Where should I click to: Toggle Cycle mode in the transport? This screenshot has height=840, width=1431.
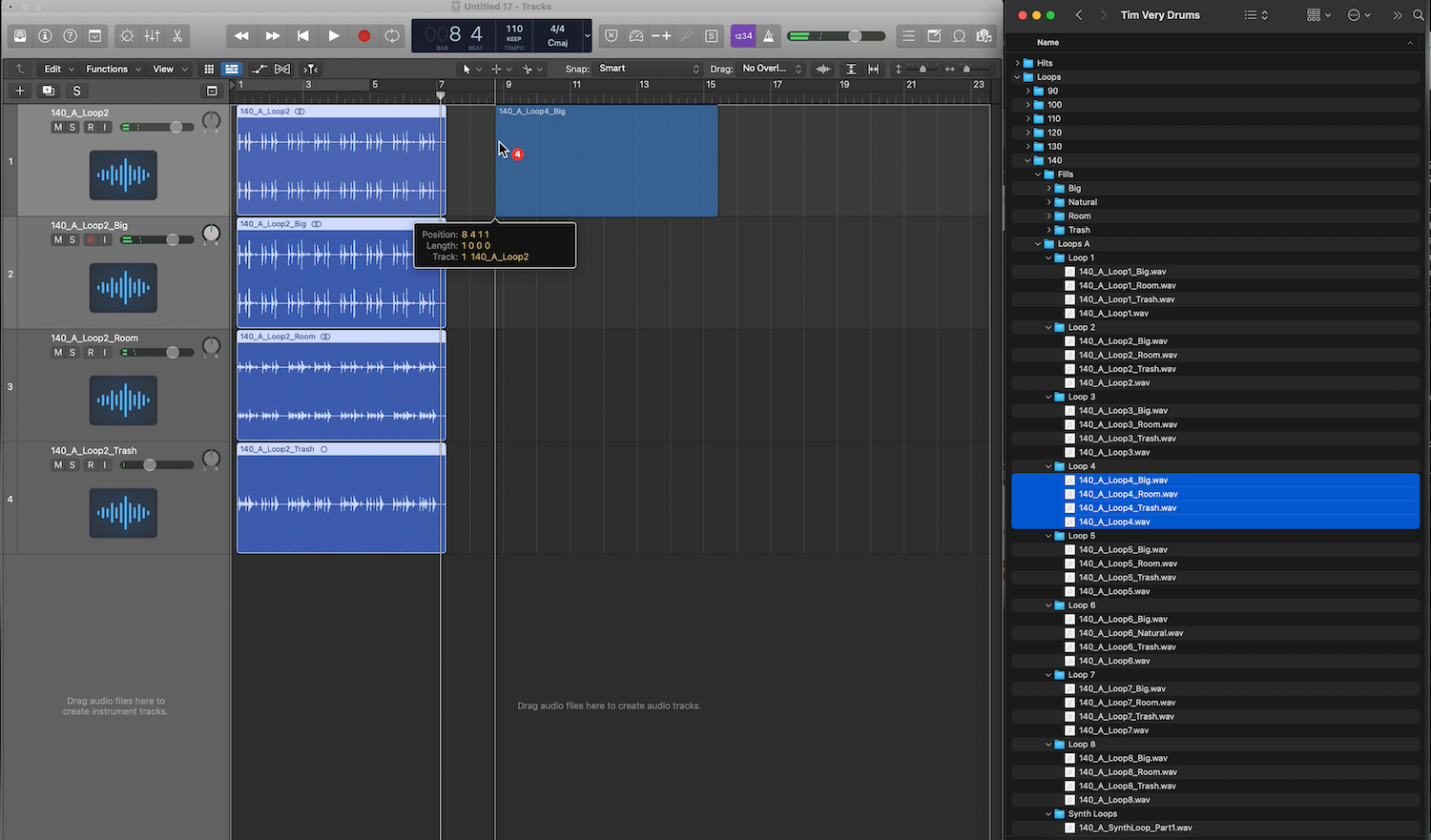pos(392,36)
